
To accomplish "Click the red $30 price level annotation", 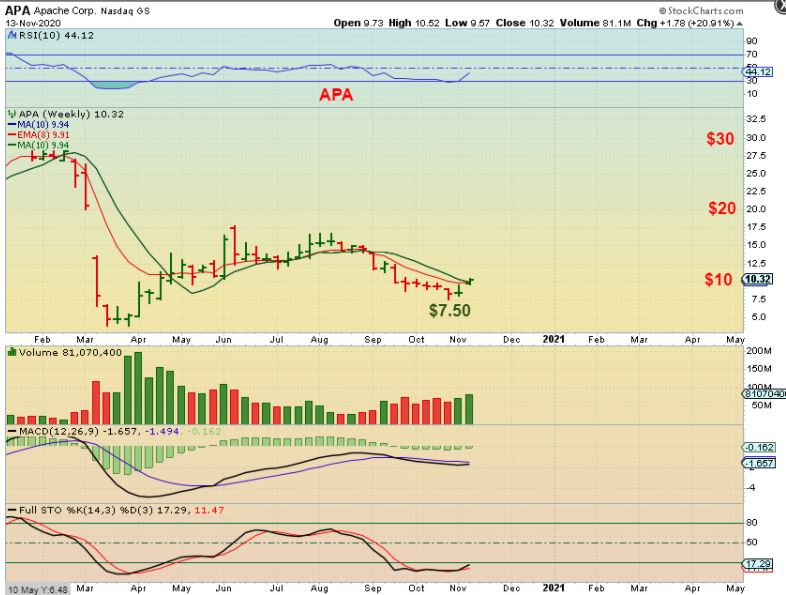I will point(720,139).
